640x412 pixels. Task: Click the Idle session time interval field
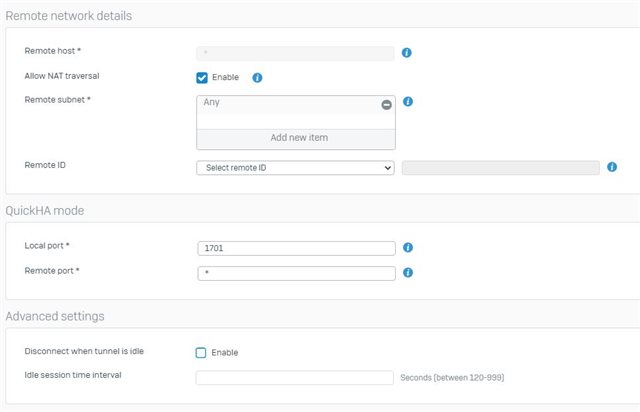[294, 378]
